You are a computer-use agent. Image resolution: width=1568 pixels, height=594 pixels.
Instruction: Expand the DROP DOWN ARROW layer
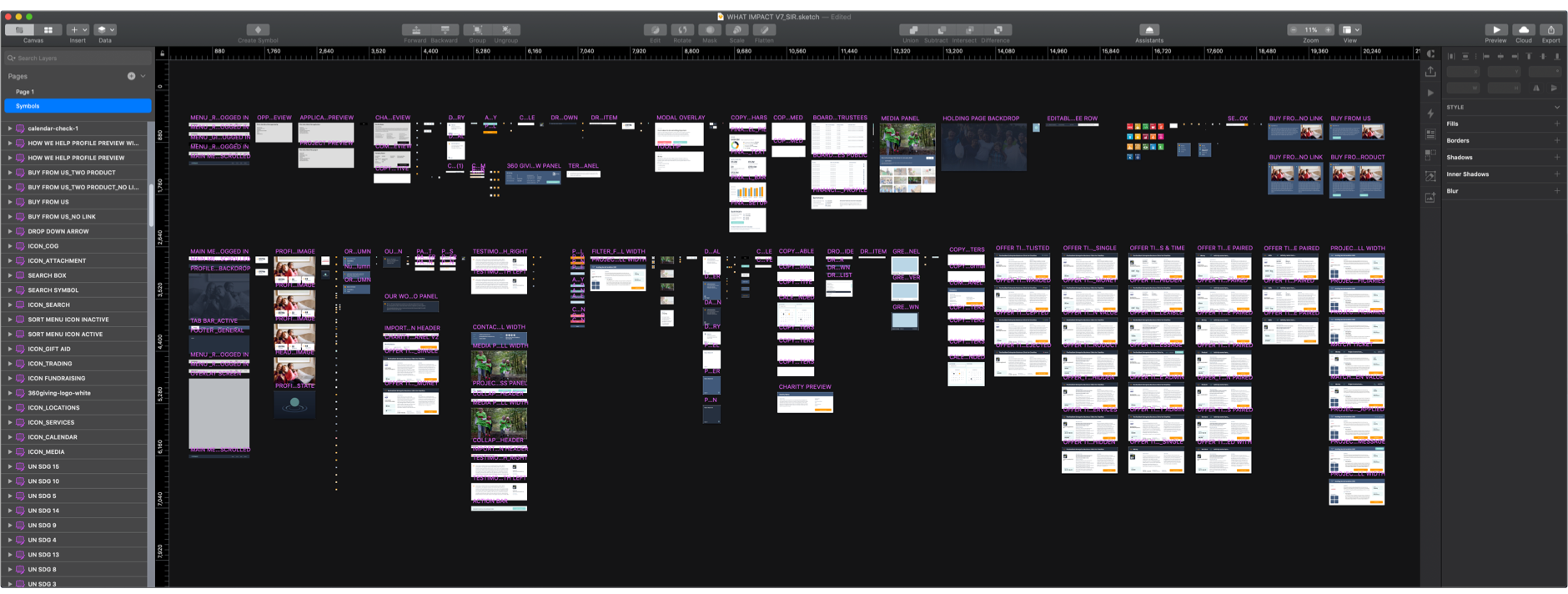coord(10,231)
